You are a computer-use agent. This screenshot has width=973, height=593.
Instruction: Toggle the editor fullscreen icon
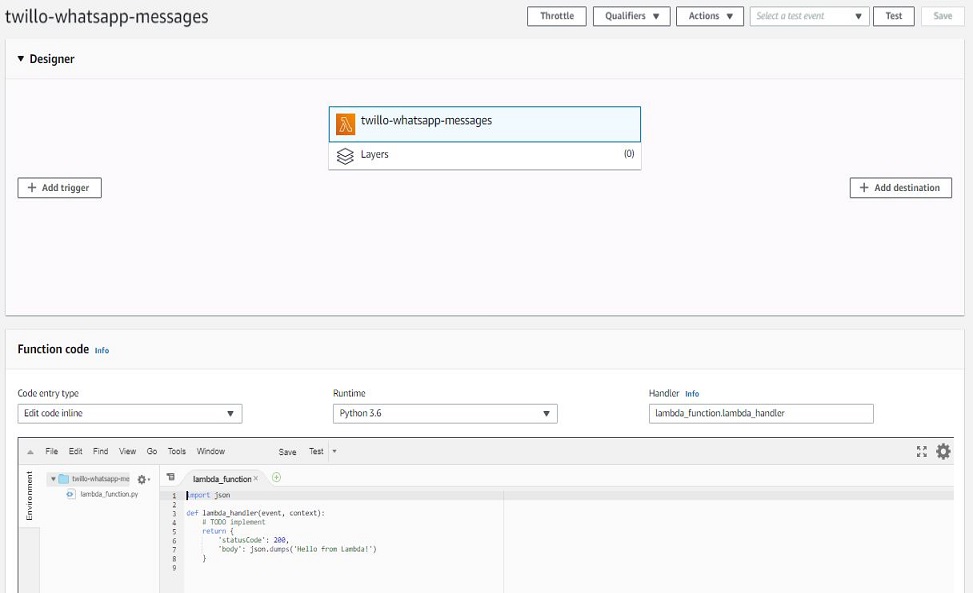921,452
